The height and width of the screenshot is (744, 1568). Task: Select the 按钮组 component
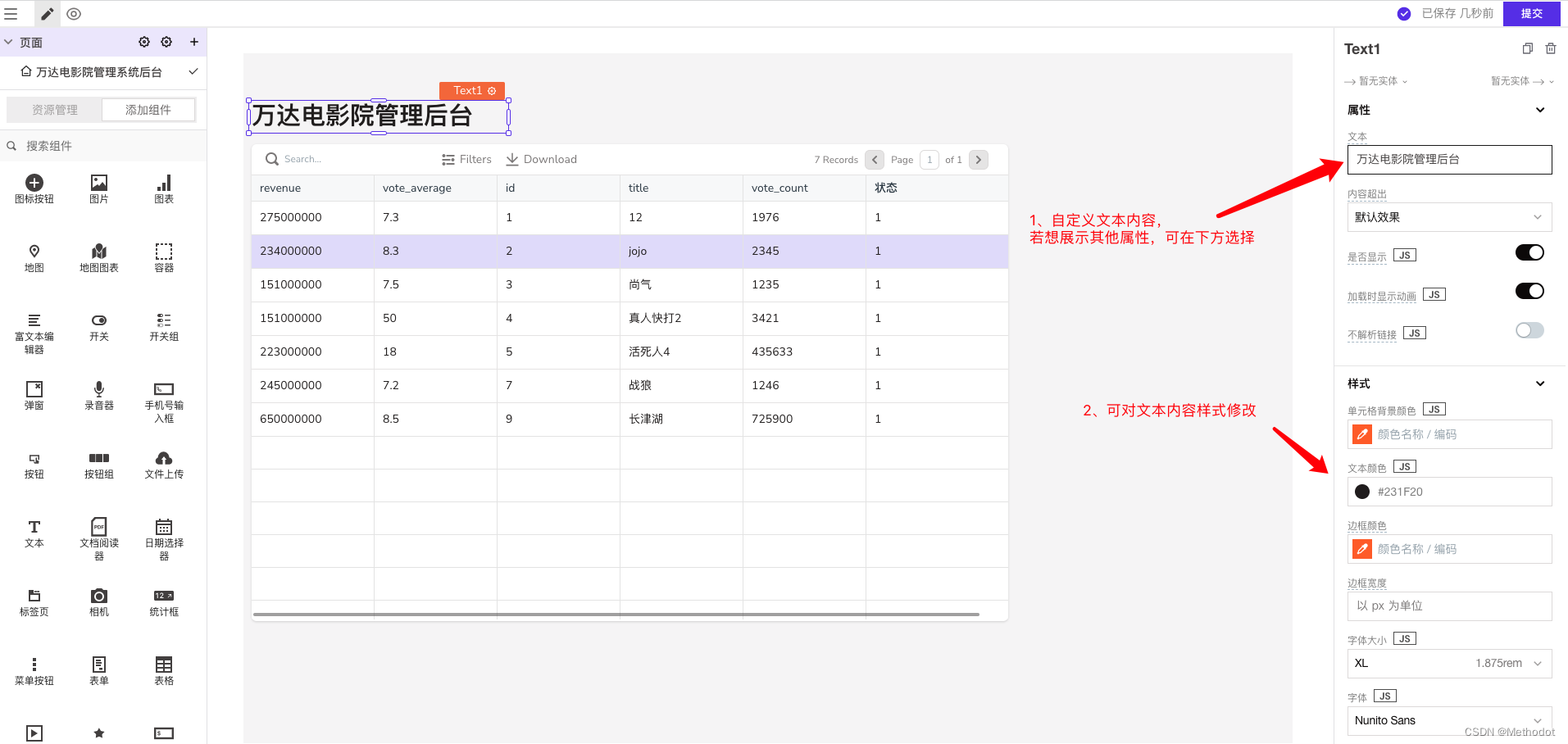[99, 465]
